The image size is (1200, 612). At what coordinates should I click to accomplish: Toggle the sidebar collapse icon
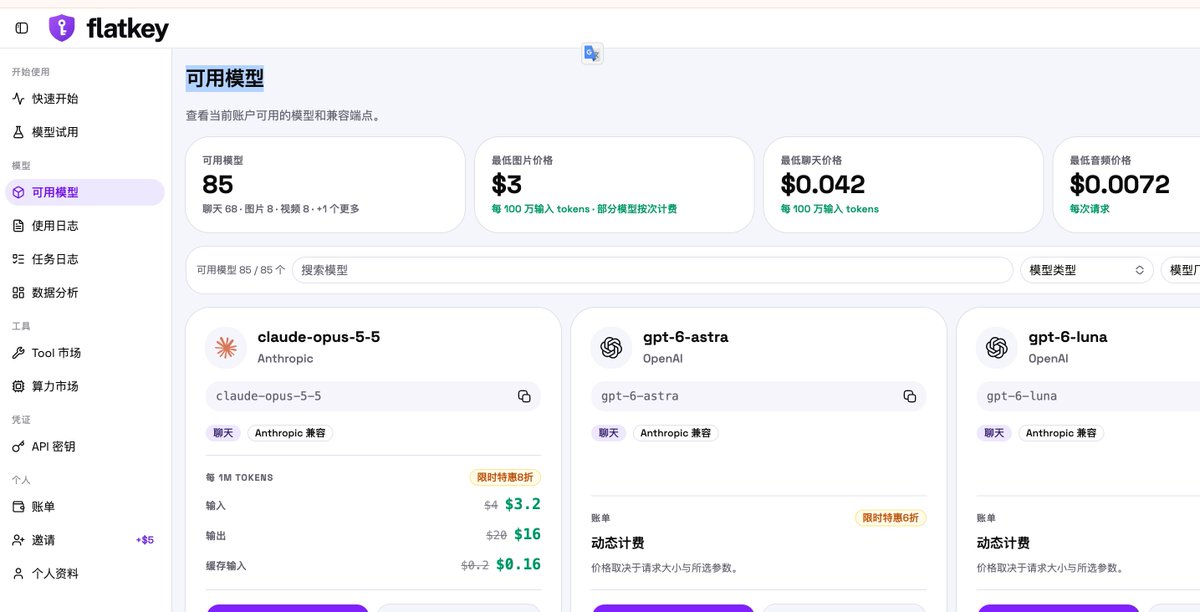pos(22,28)
